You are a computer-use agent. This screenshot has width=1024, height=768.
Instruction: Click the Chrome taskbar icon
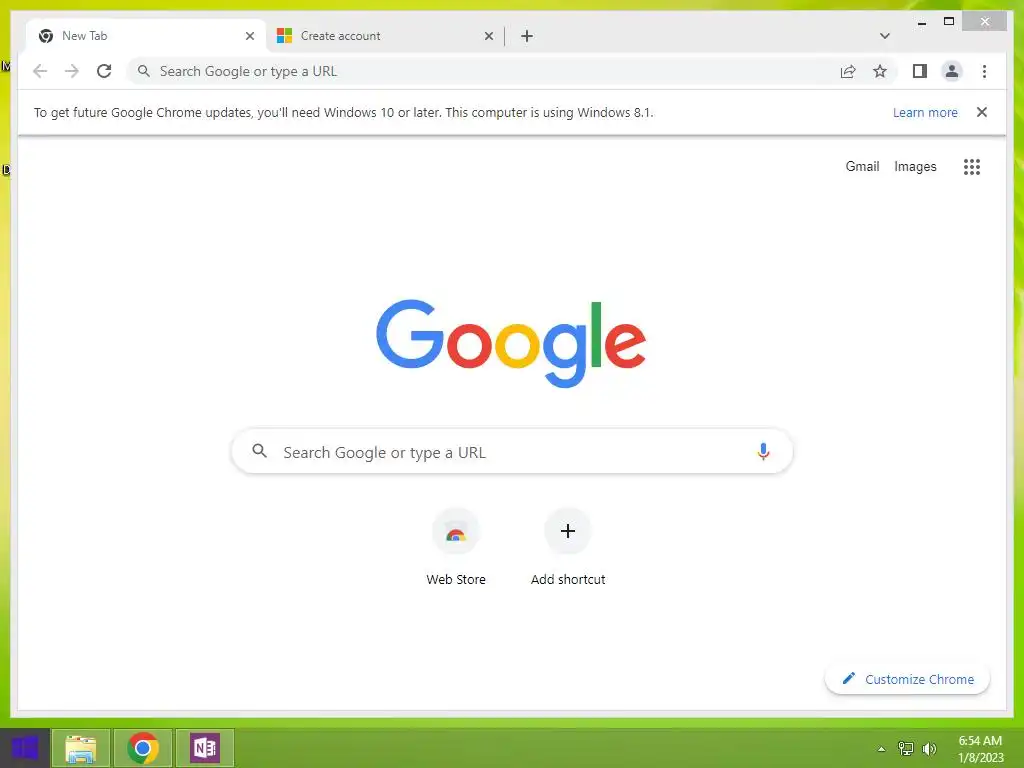point(143,748)
